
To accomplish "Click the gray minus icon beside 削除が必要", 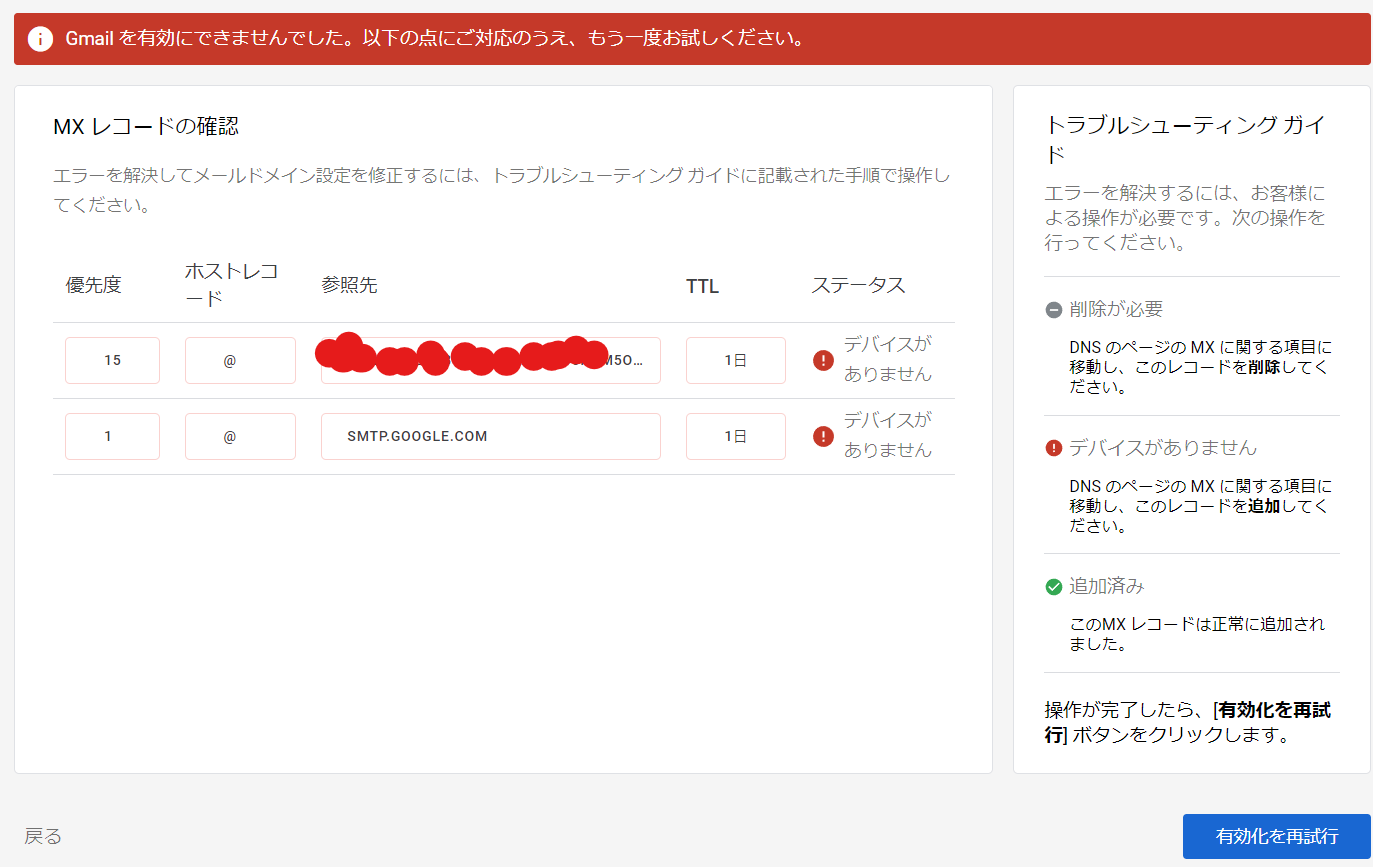I will 1053,310.
